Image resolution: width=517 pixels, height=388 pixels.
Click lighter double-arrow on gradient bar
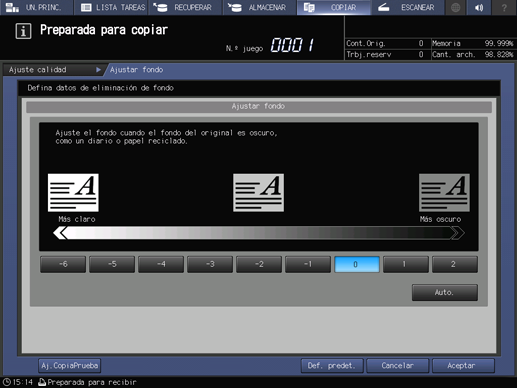click(x=60, y=233)
